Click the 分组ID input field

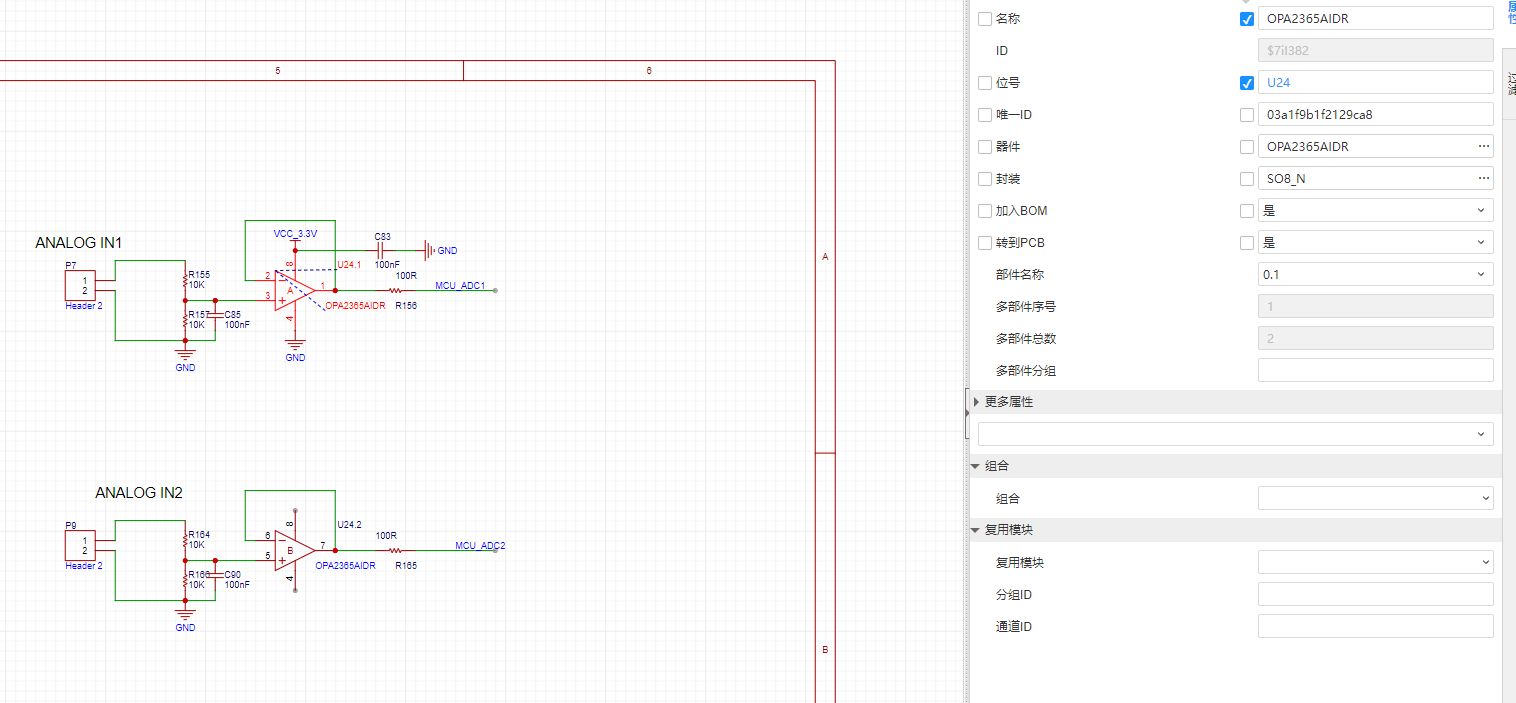tap(1375, 595)
